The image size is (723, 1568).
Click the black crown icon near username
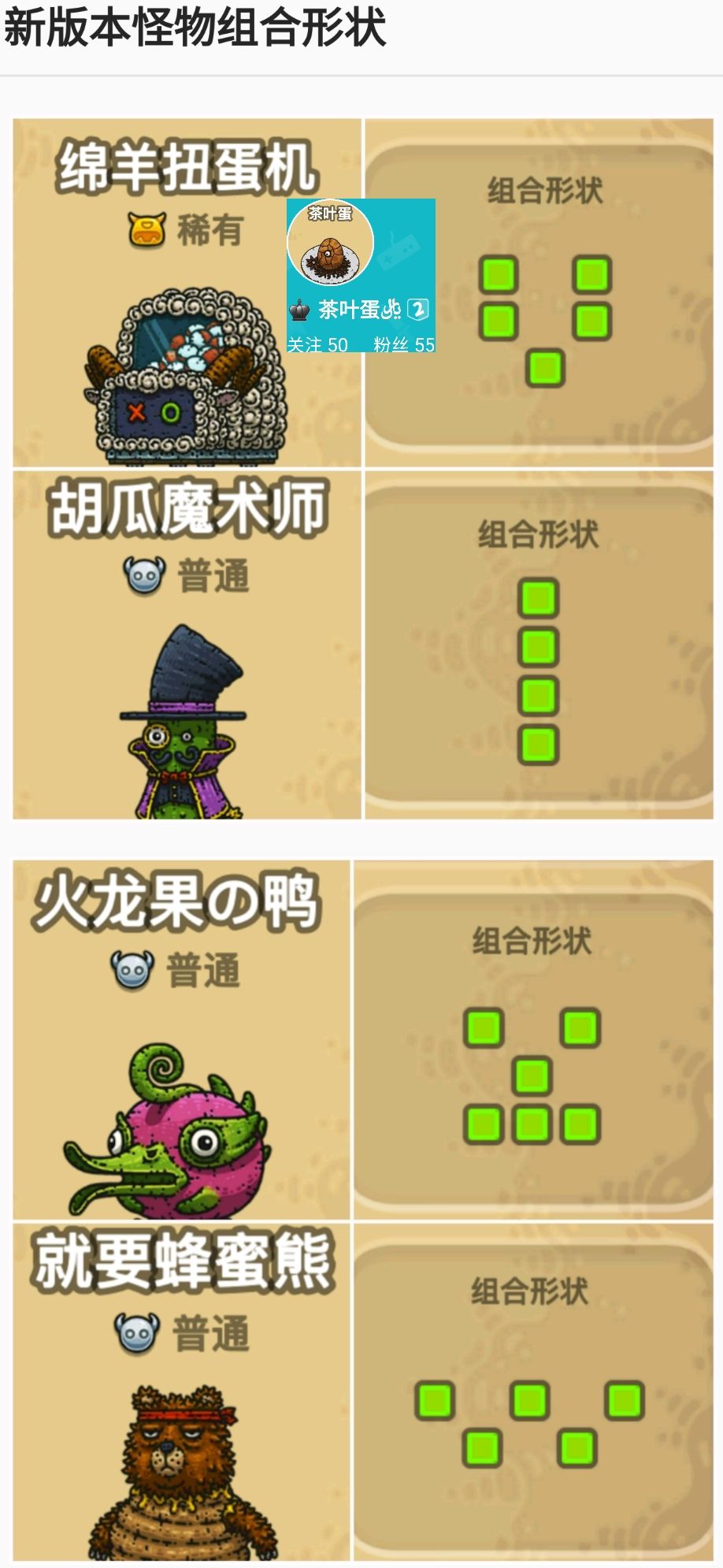[x=299, y=310]
